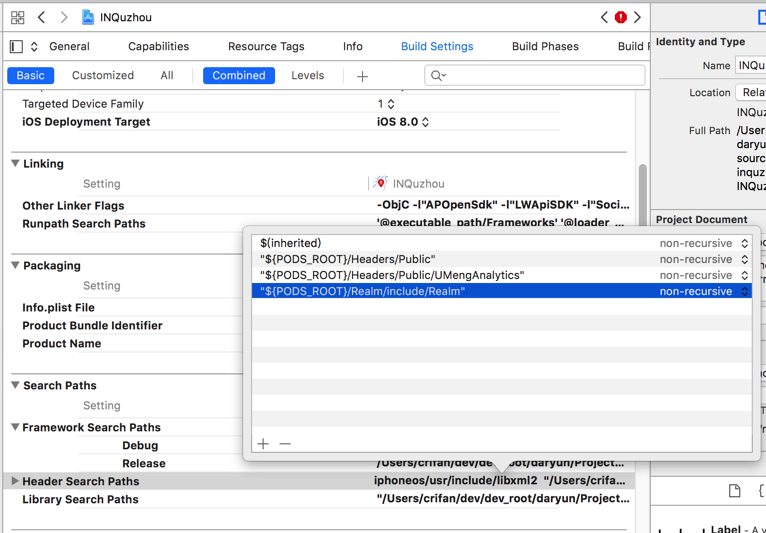Jump to next issue arrow
Screen dimensions: 766x533
click(x=637, y=18)
